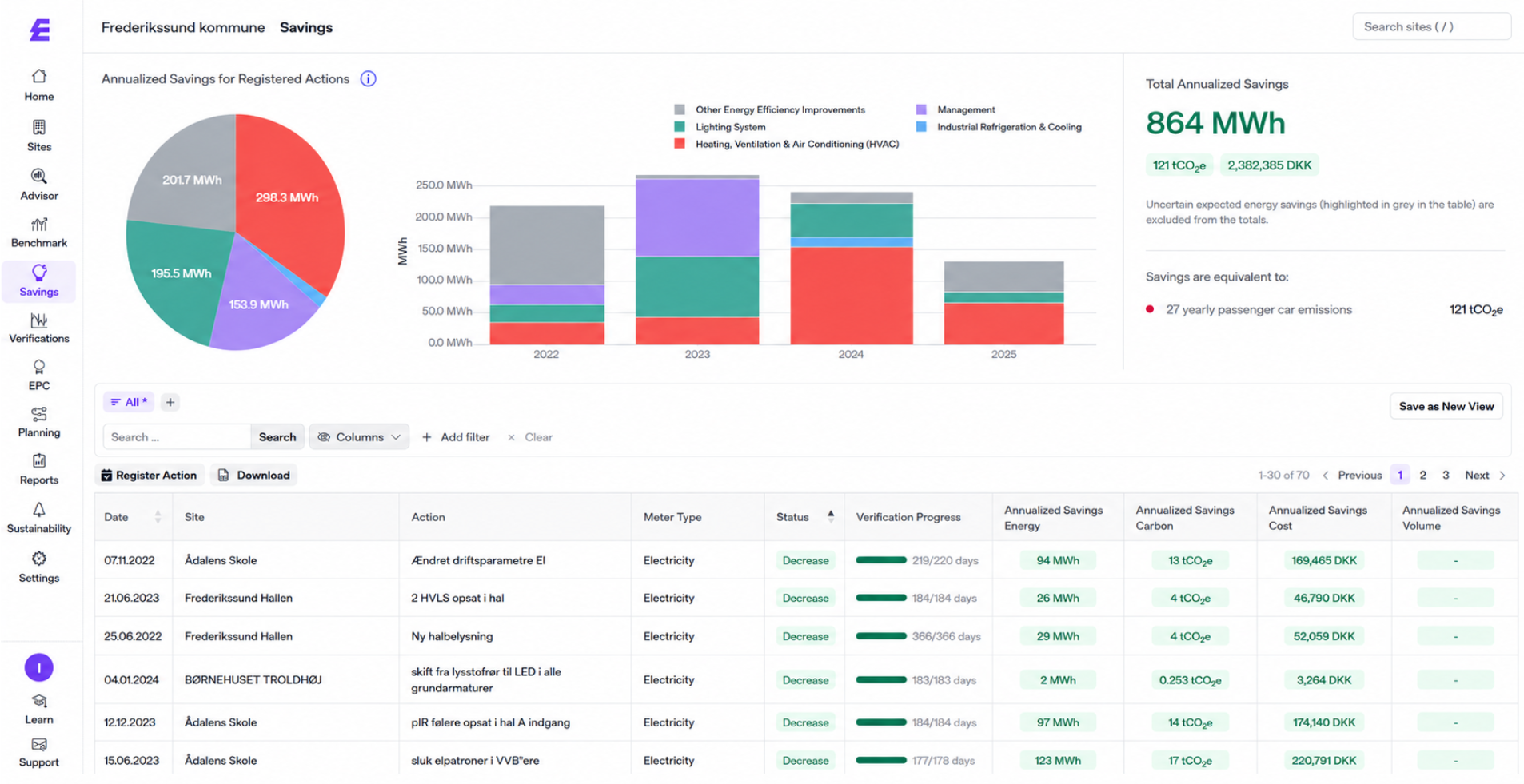This screenshot has height=784, width=1524.
Task: Go to previous page using left chevron
Action: coord(1326,476)
